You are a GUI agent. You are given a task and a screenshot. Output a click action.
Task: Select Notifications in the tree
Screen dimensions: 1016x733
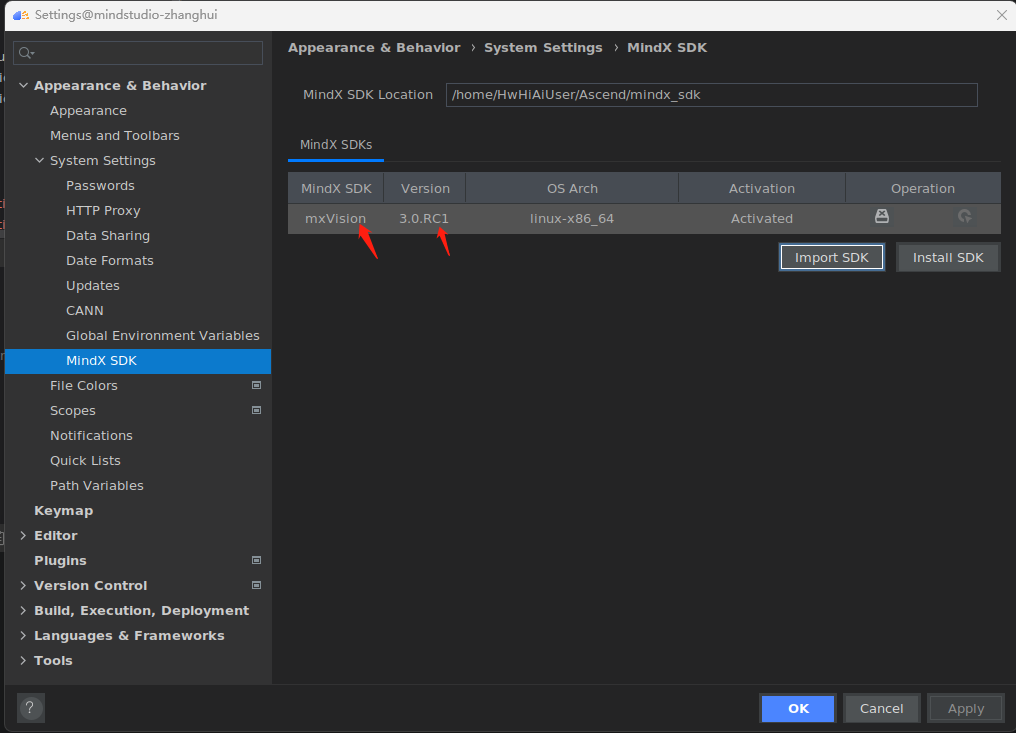coord(91,436)
